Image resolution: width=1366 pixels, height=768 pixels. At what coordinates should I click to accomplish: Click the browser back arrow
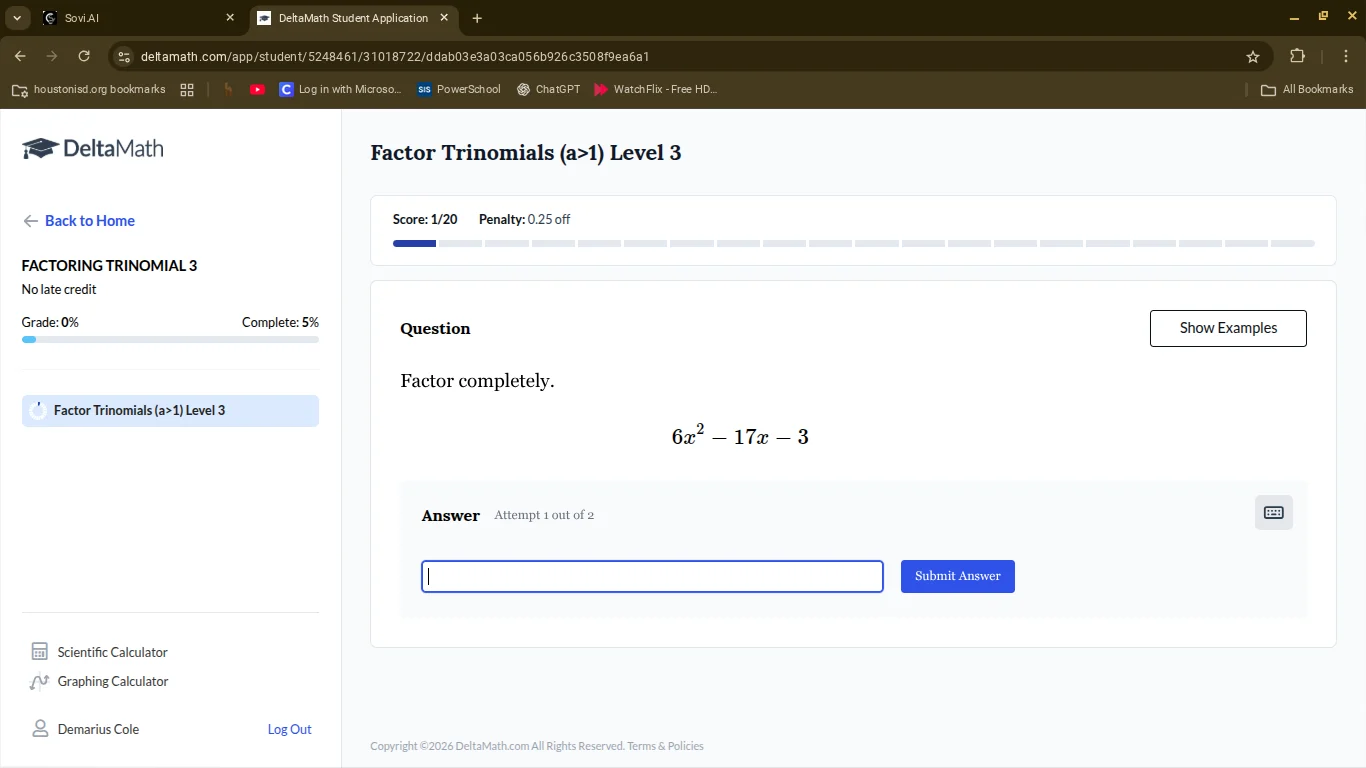20,56
